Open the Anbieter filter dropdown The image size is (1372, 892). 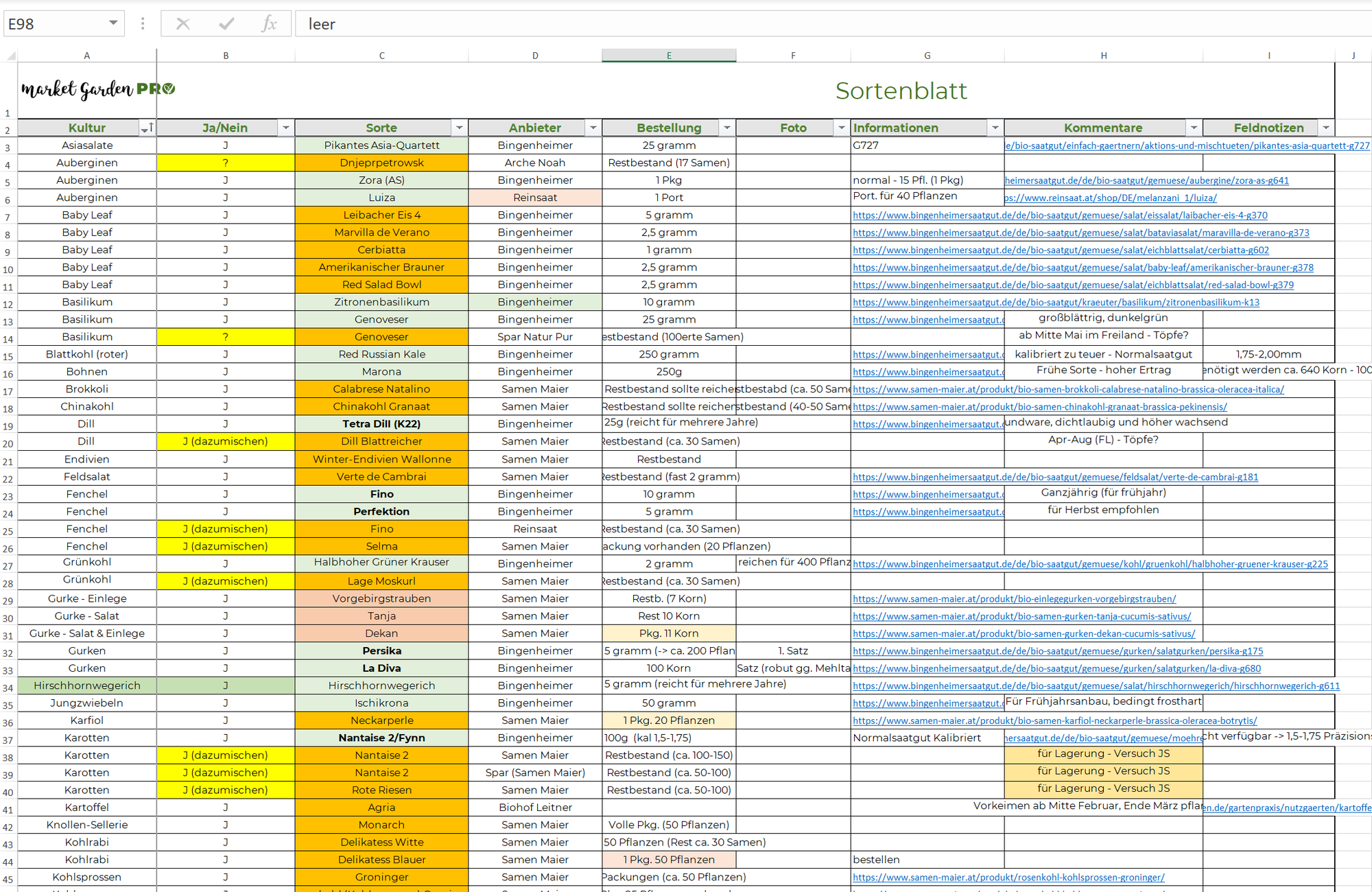point(593,128)
